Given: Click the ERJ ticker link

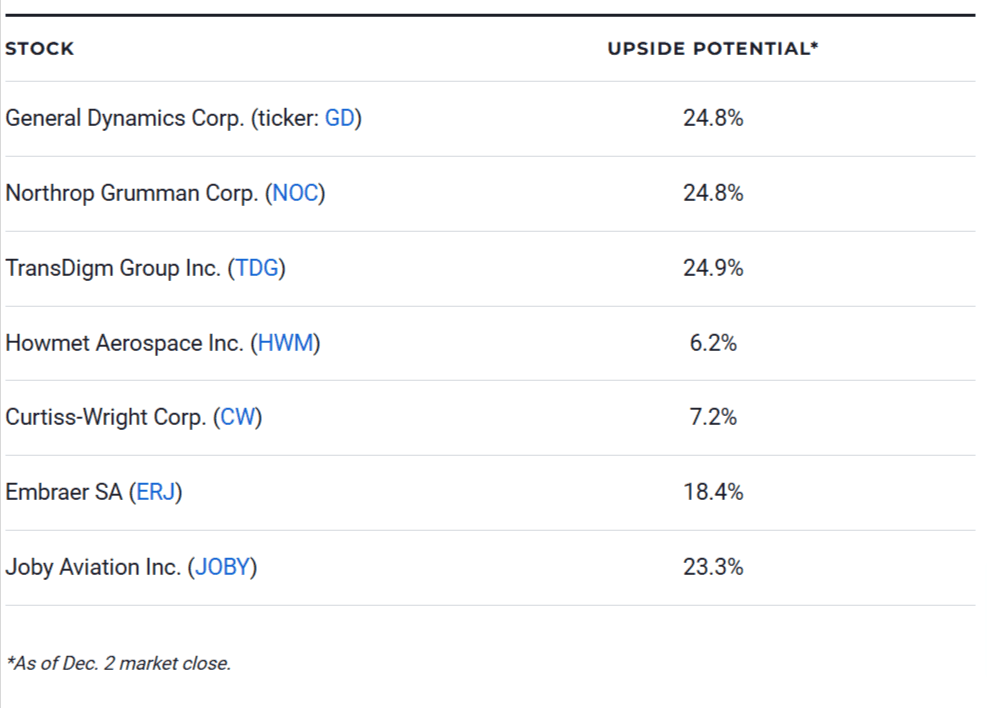Looking at the screenshot, I should tap(155, 492).
